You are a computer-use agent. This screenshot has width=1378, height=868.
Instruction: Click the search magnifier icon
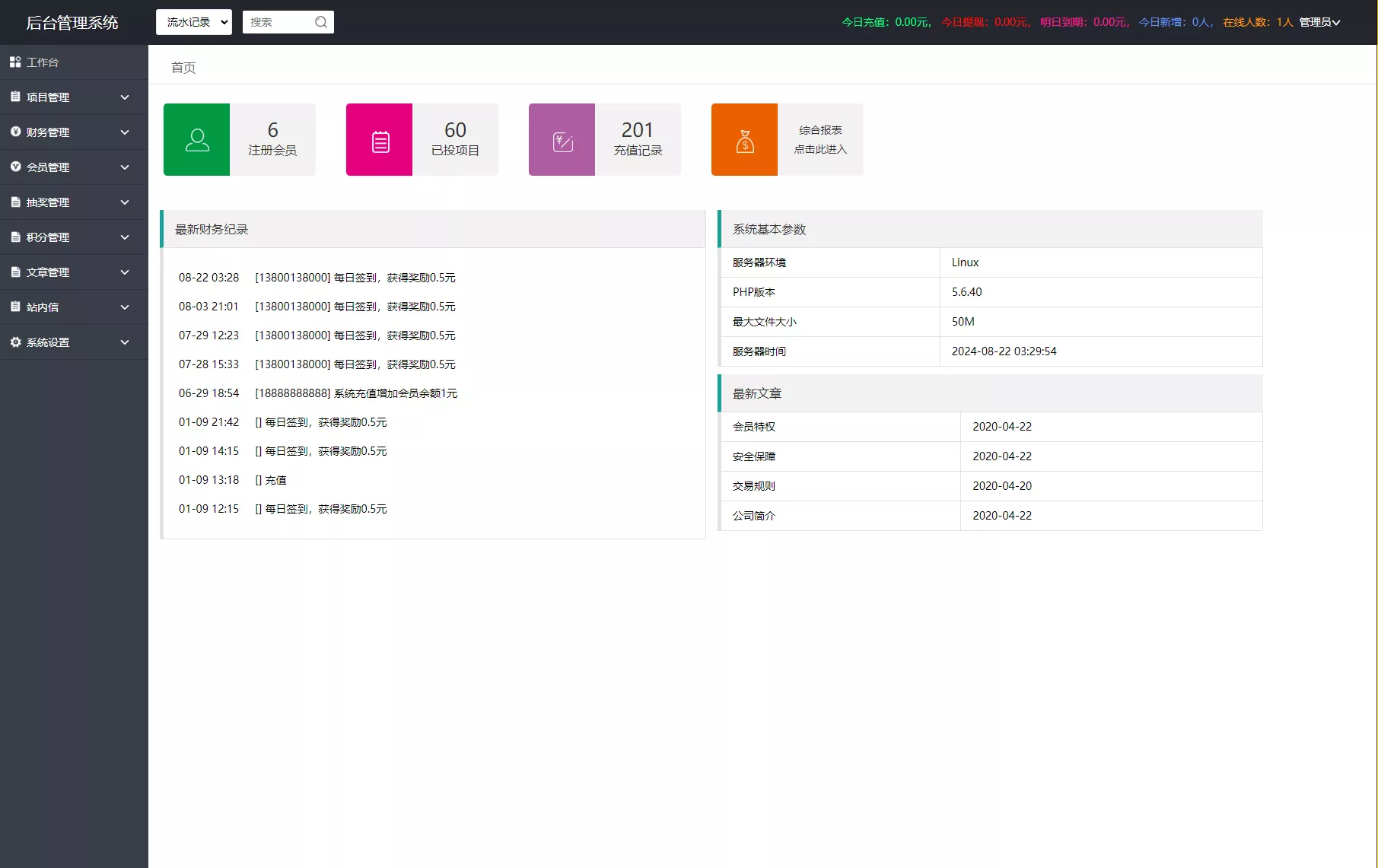click(321, 22)
